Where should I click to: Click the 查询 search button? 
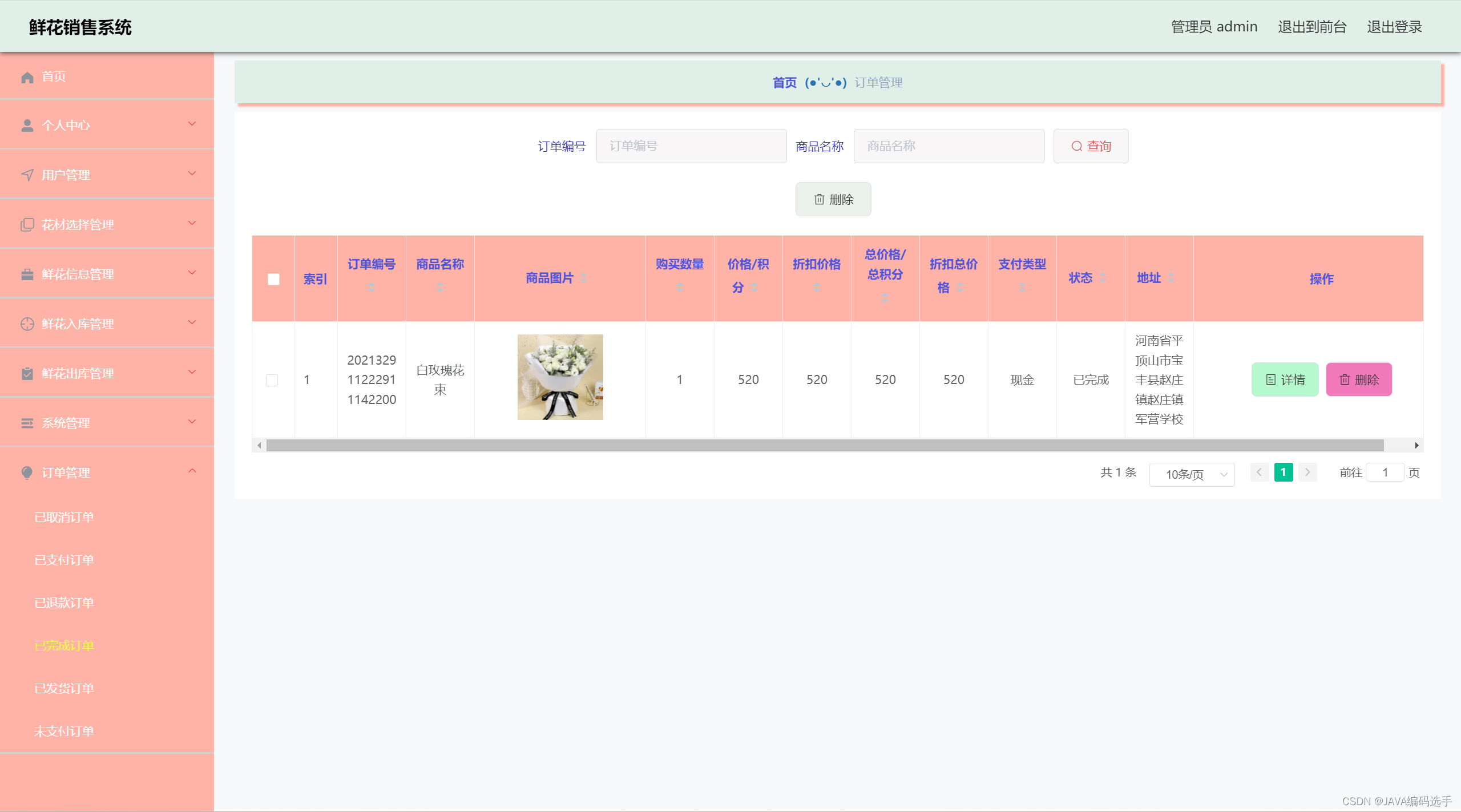[1091, 146]
